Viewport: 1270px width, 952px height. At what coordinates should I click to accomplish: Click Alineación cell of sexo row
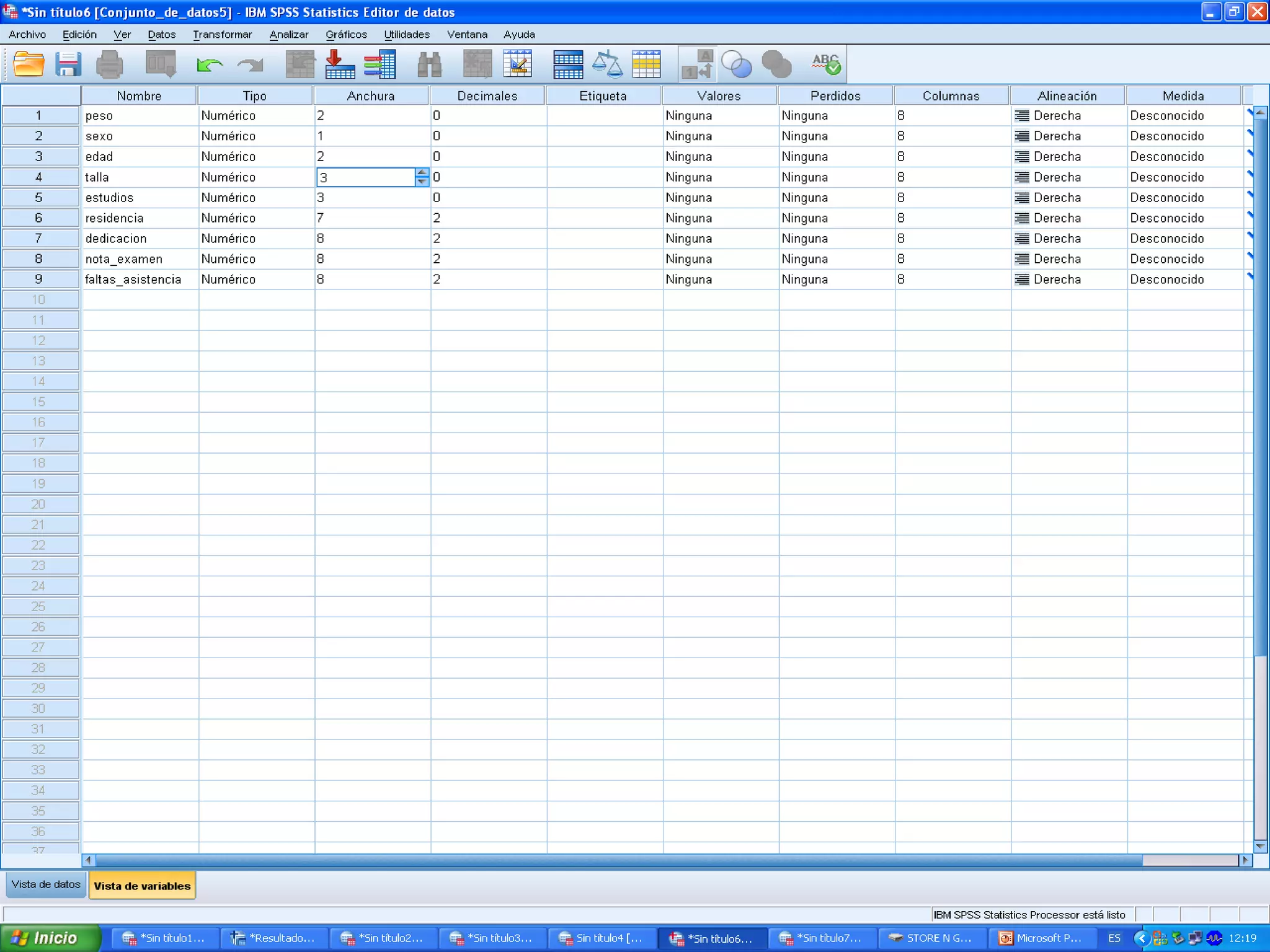[x=1068, y=136]
